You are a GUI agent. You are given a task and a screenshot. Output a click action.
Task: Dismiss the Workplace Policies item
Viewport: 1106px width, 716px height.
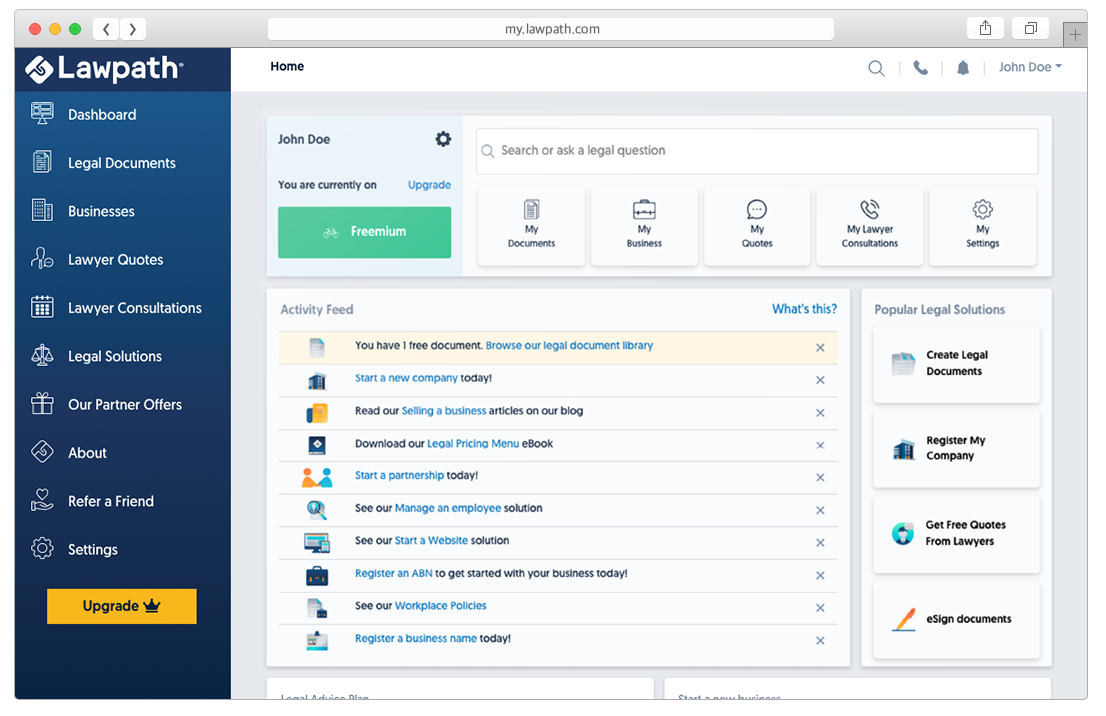coord(820,608)
